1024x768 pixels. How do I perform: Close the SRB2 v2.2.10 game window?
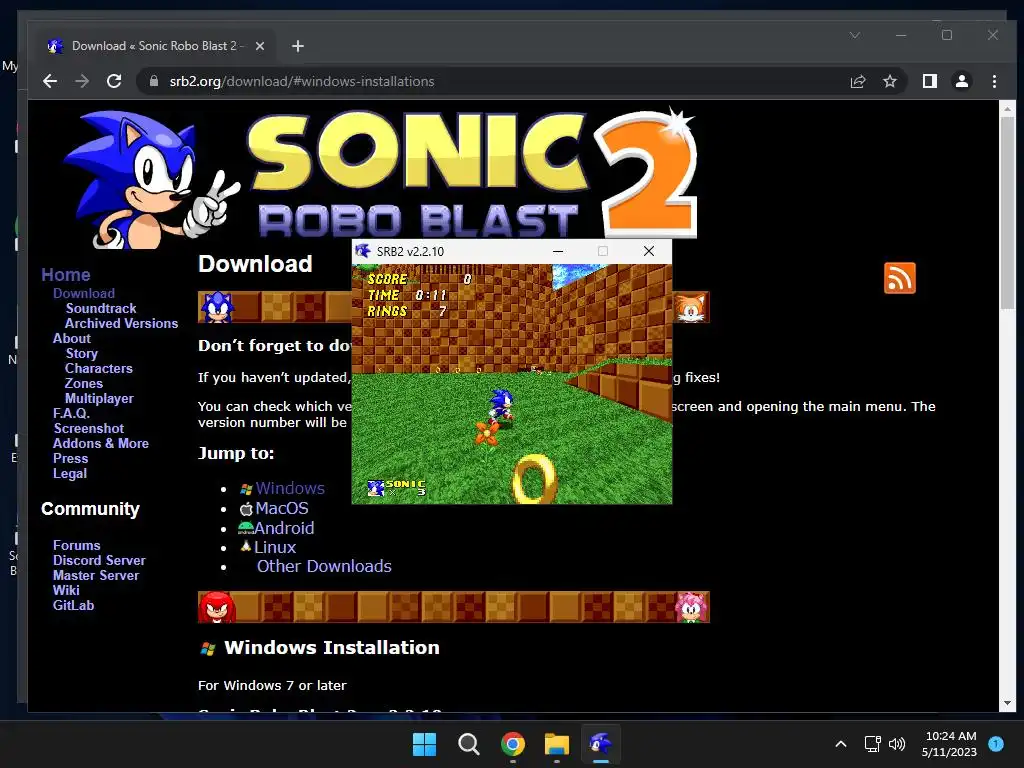click(648, 251)
